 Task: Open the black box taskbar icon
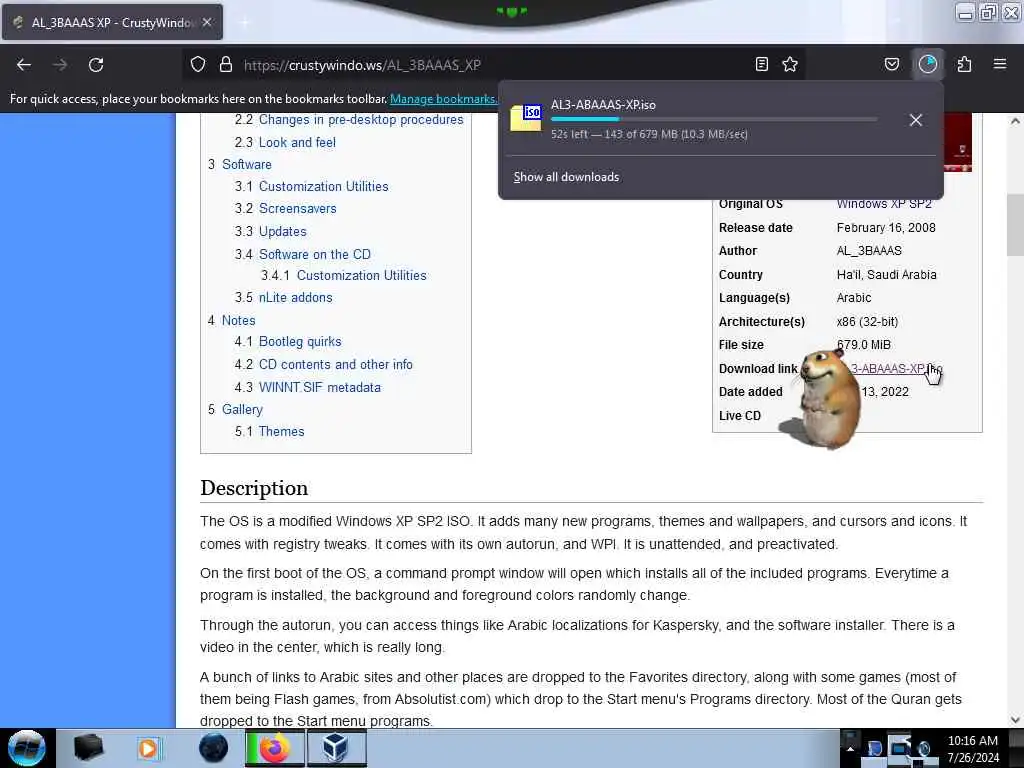tap(88, 748)
